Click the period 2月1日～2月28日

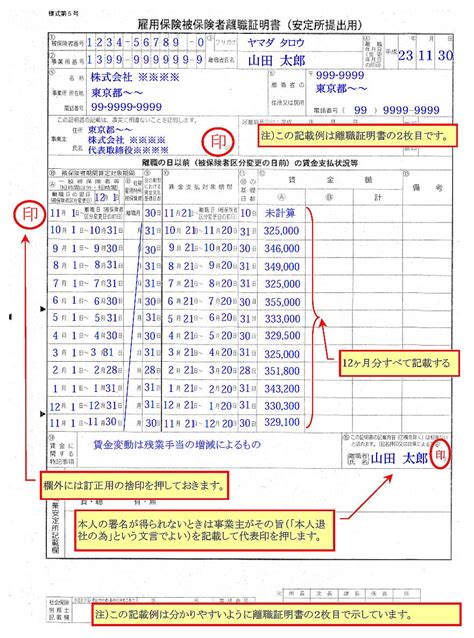coord(87,370)
